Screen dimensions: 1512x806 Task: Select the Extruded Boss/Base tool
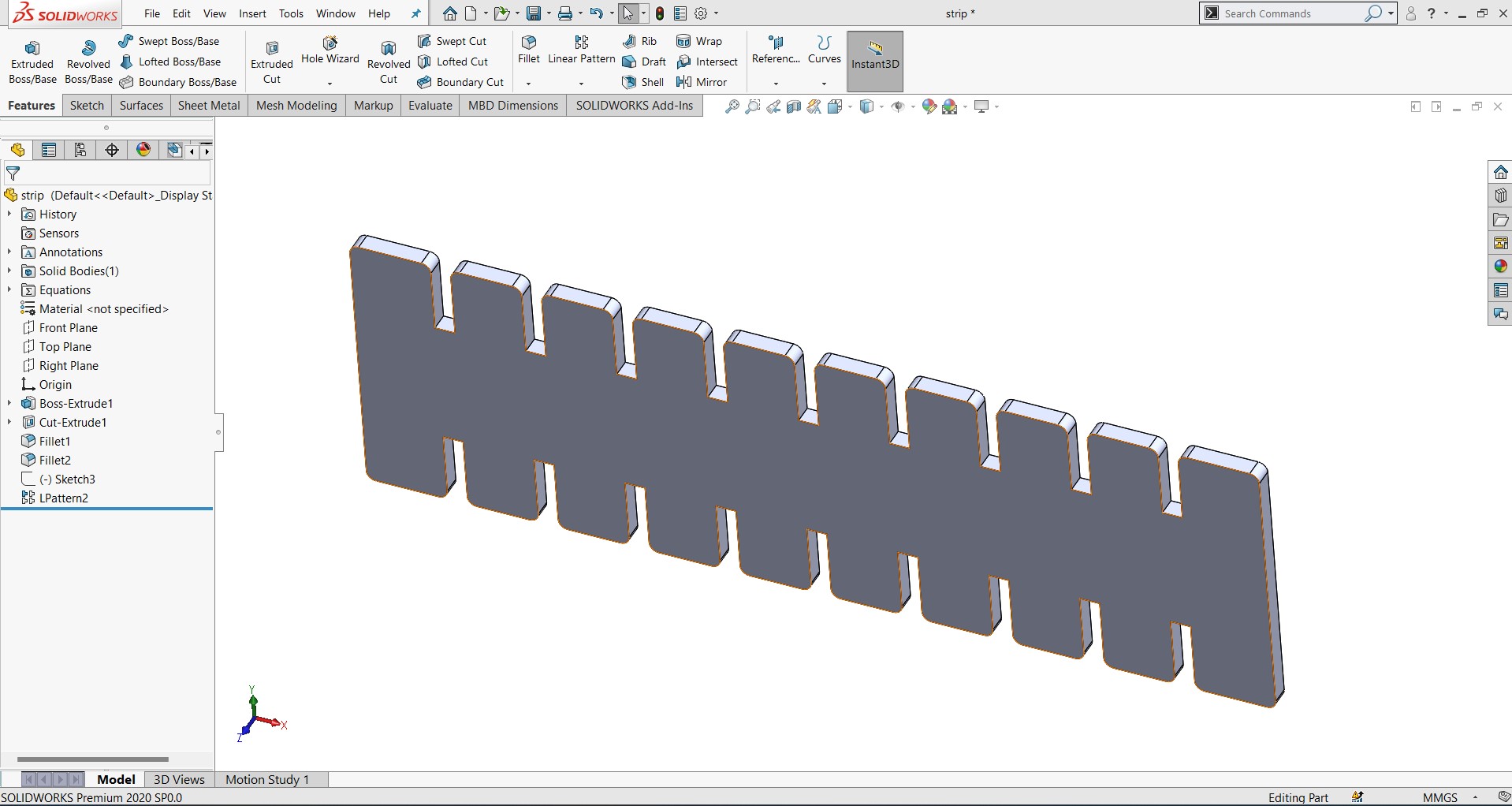click(x=32, y=62)
